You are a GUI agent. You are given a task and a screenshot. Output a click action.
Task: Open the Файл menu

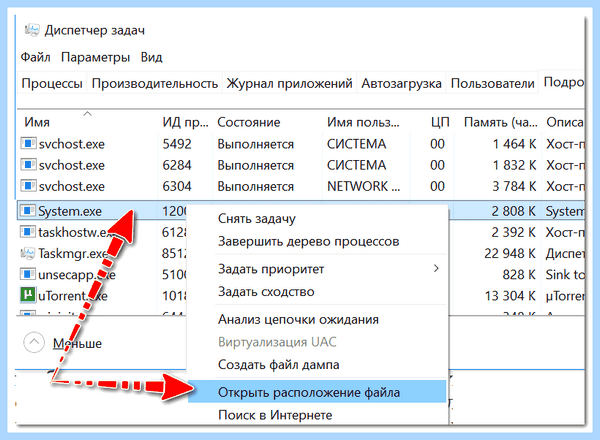35,57
